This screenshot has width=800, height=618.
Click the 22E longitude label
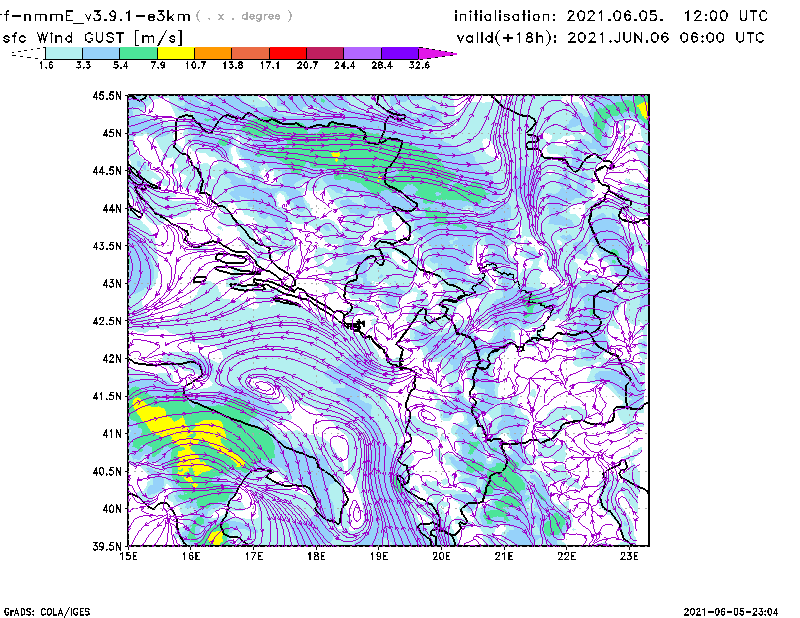pos(567,556)
